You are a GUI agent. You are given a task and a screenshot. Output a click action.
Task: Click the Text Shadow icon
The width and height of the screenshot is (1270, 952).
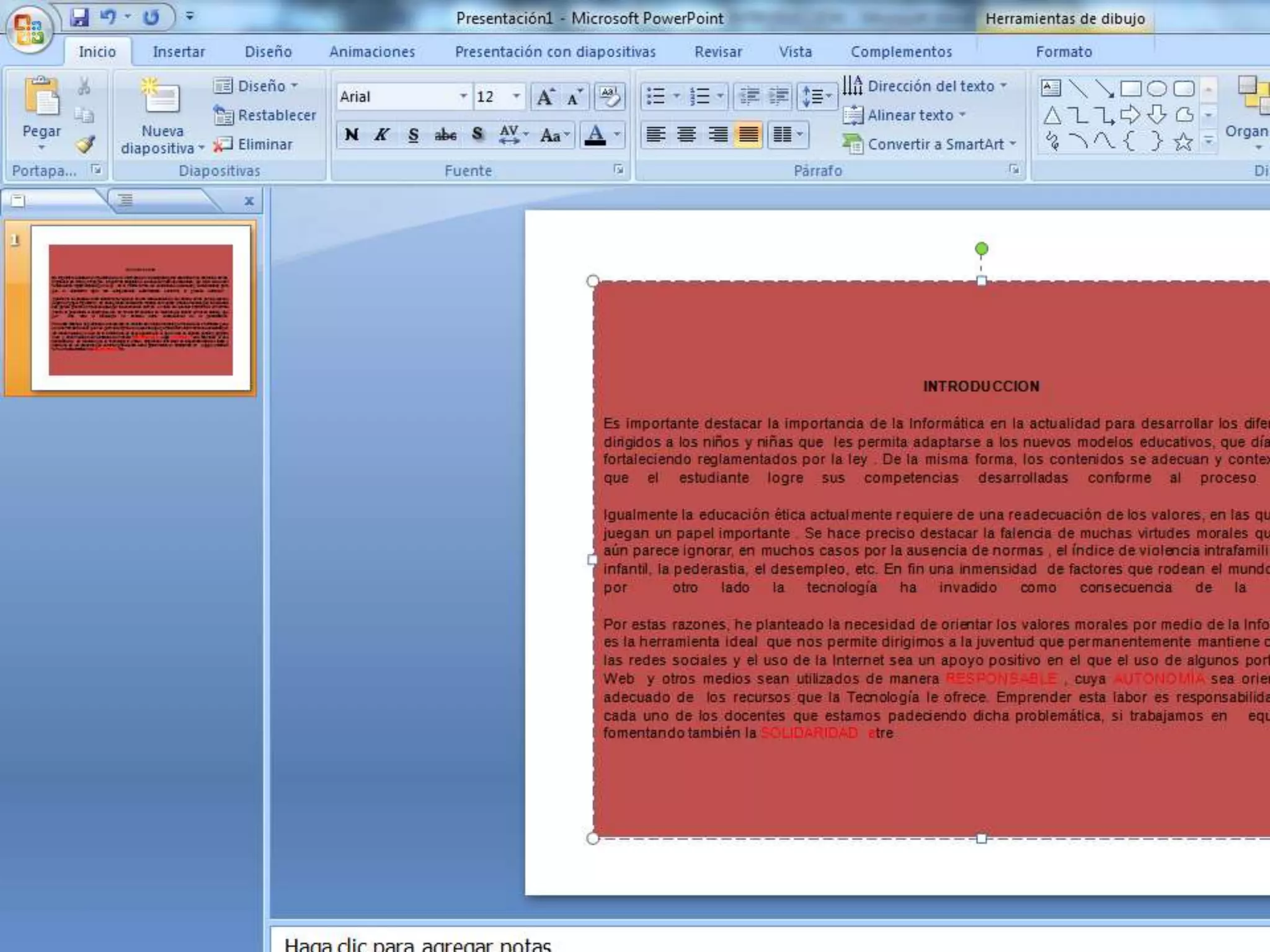477,134
